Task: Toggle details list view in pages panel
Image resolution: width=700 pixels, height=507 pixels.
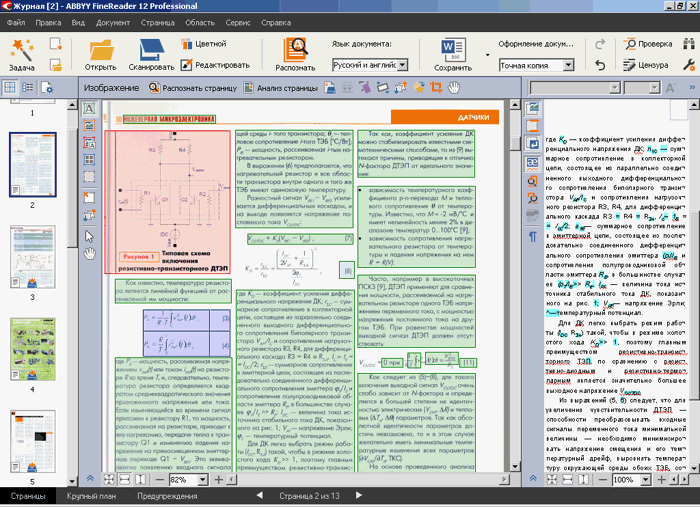Action: pyautogui.click(x=29, y=88)
